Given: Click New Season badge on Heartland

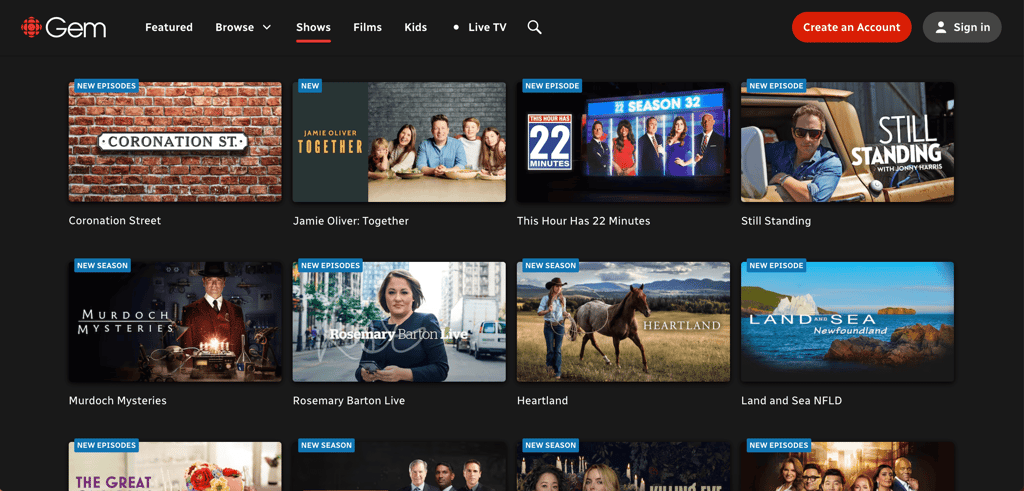Looking at the screenshot, I should click(x=551, y=266).
